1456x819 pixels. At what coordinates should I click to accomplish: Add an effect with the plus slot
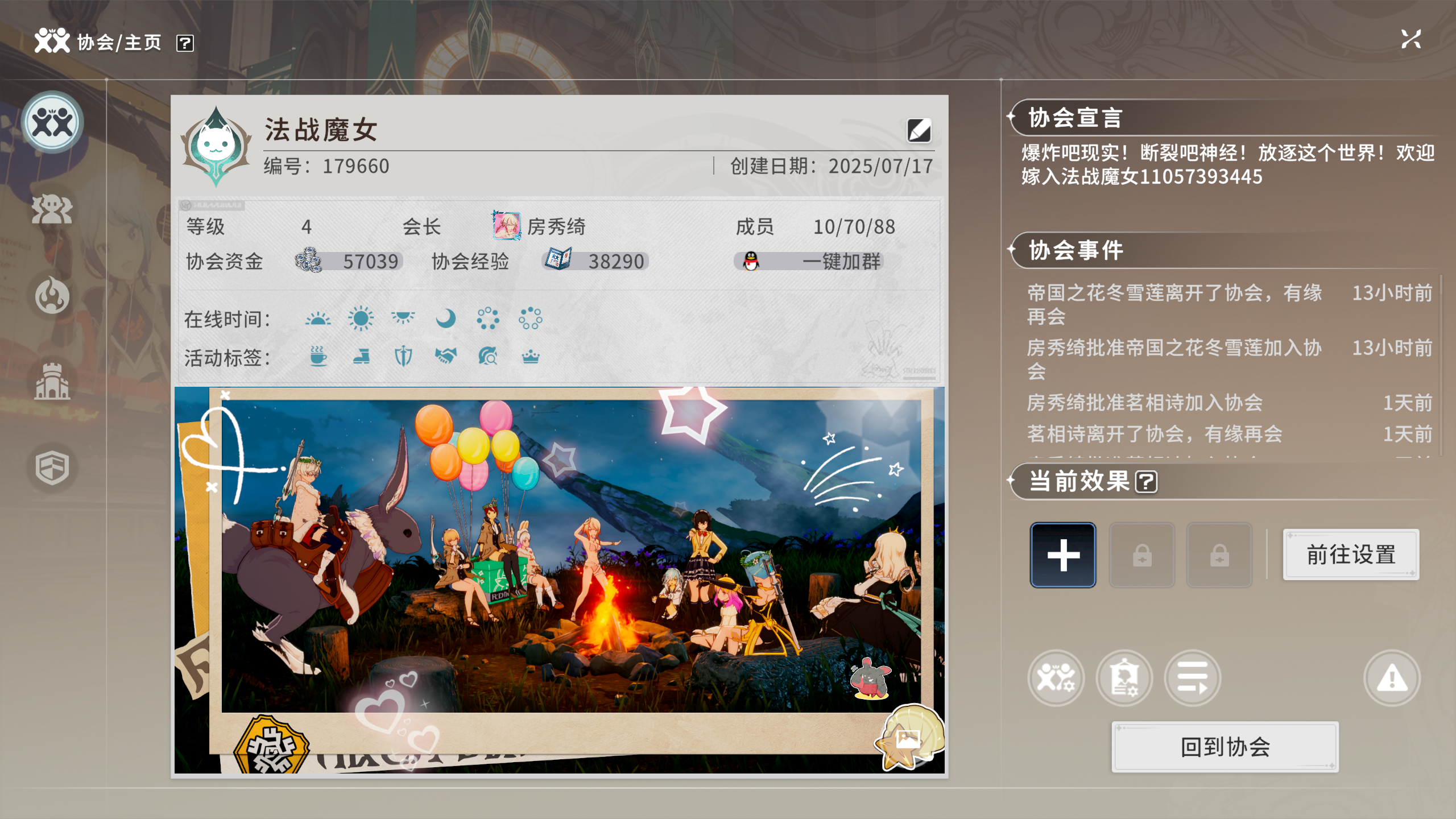coord(1062,555)
